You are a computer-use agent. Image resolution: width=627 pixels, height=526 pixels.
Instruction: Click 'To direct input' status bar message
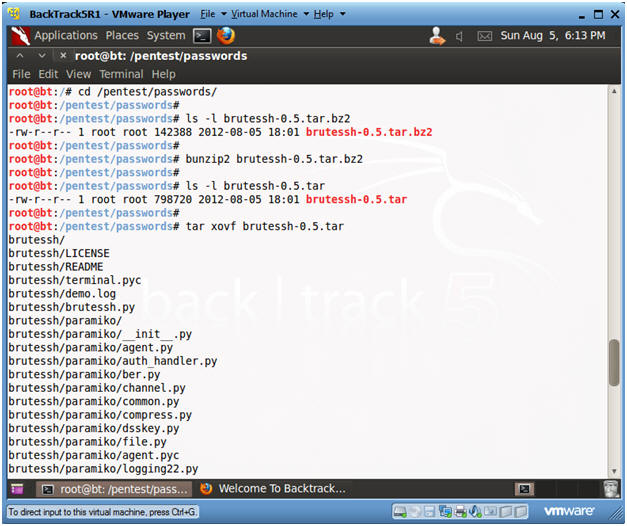(x=103, y=512)
